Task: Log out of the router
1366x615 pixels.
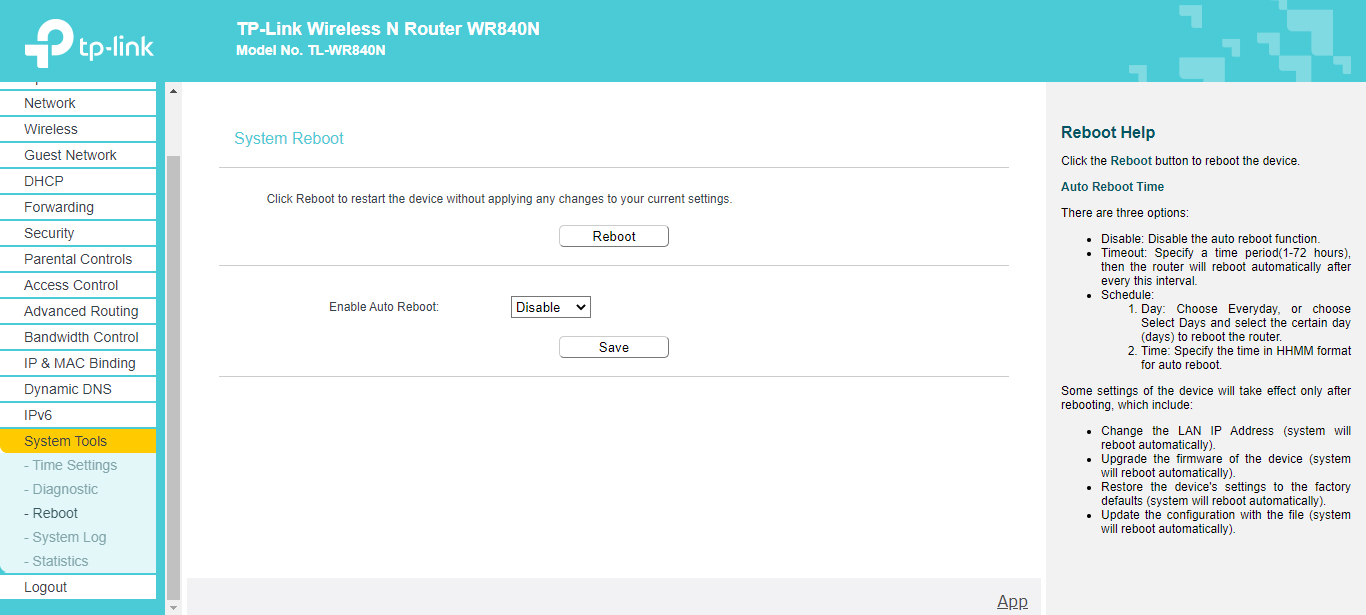Action: [46, 587]
